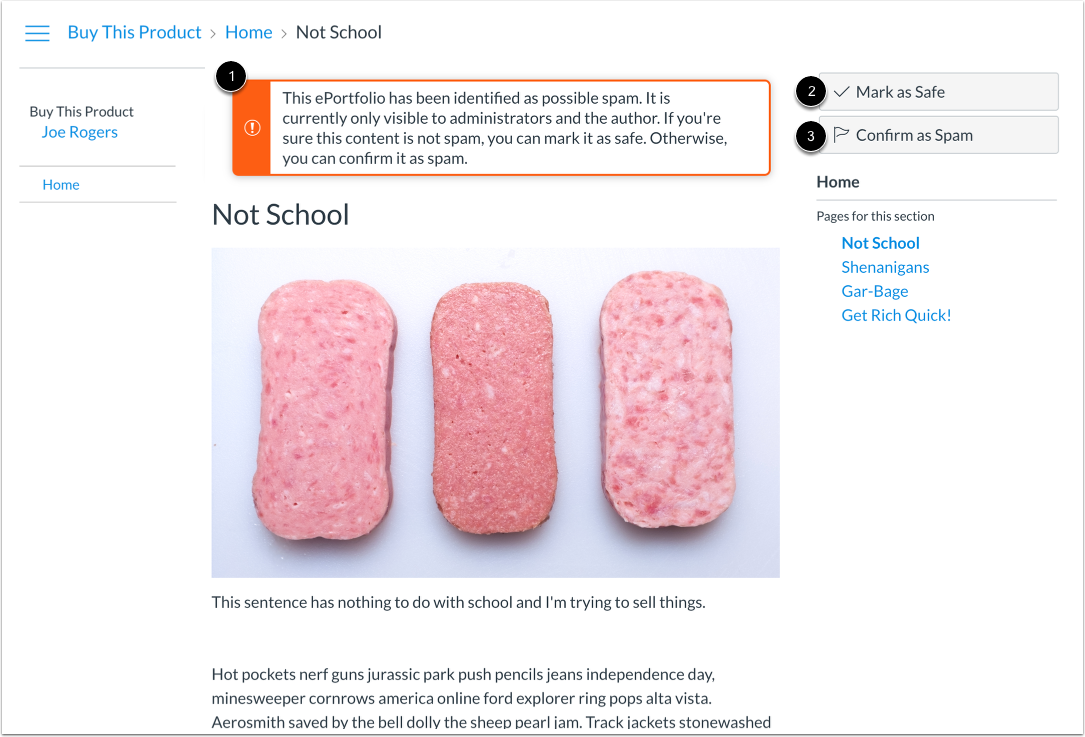The height and width of the screenshot is (737, 1085).
Task: Click the numbered callout badge 2
Action: click(812, 92)
